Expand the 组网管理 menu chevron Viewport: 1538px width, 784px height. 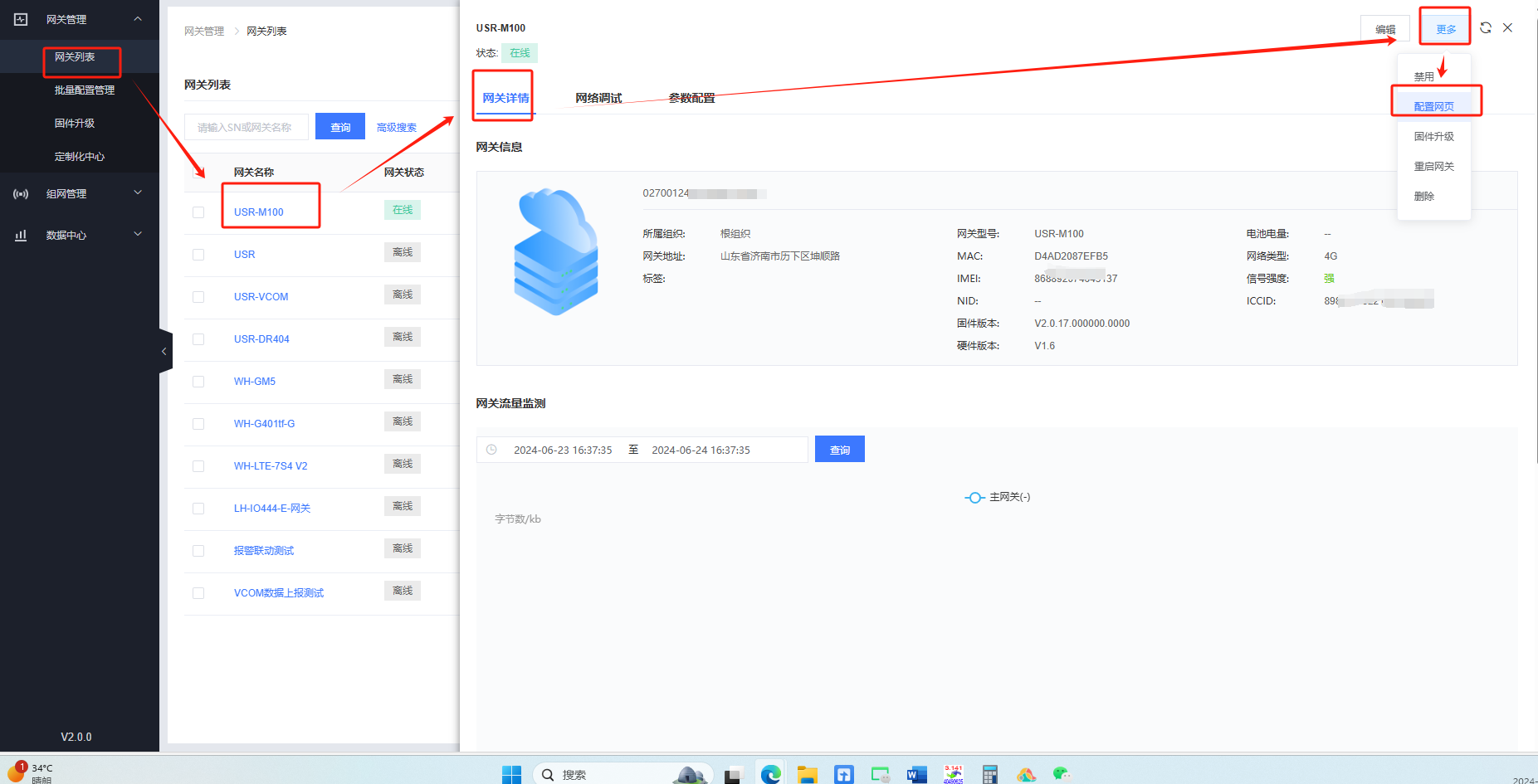click(138, 193)
